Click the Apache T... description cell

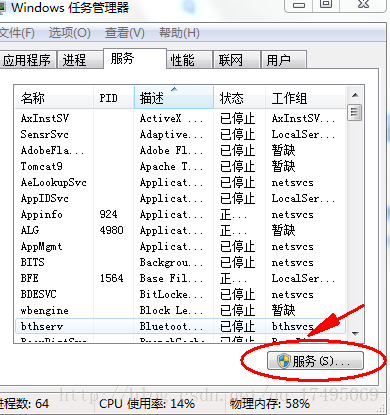pyautogui.click(x=171, y=166)
